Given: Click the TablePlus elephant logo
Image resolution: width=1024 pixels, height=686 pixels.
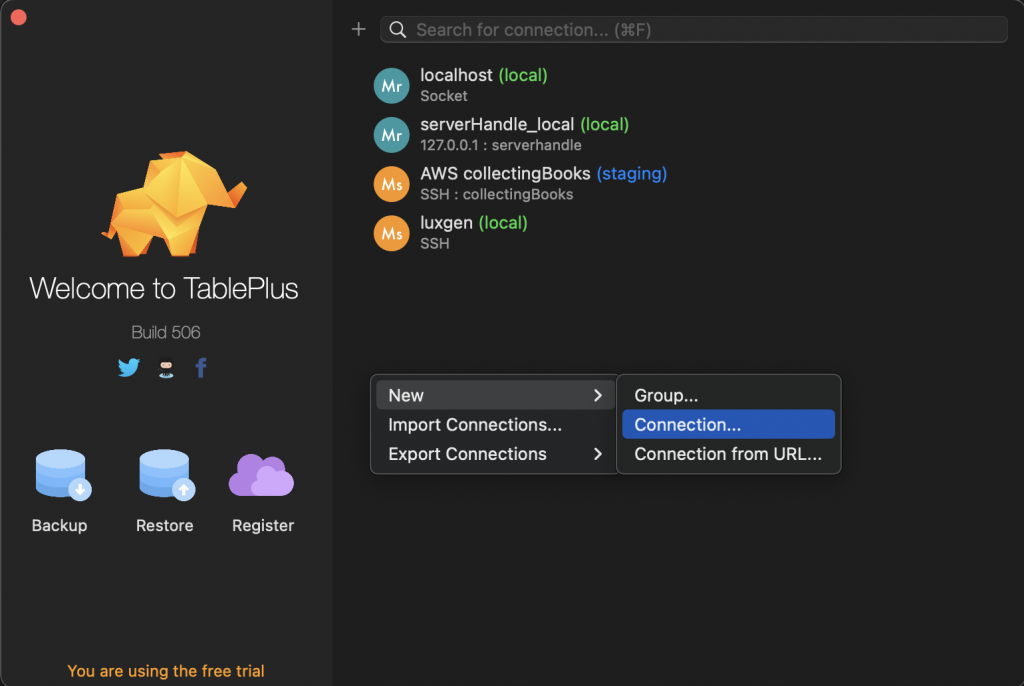Looking at the screenshot, I should (x=174, y=204).
